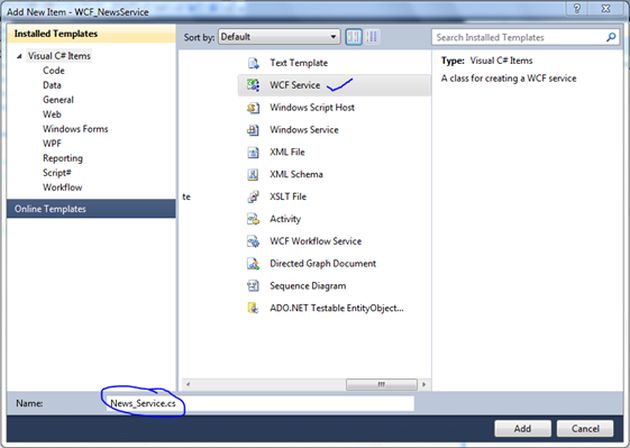This screenshot has width=630, height=448.
Task: Select the Windows Script Host label
Action: (312, 108)
